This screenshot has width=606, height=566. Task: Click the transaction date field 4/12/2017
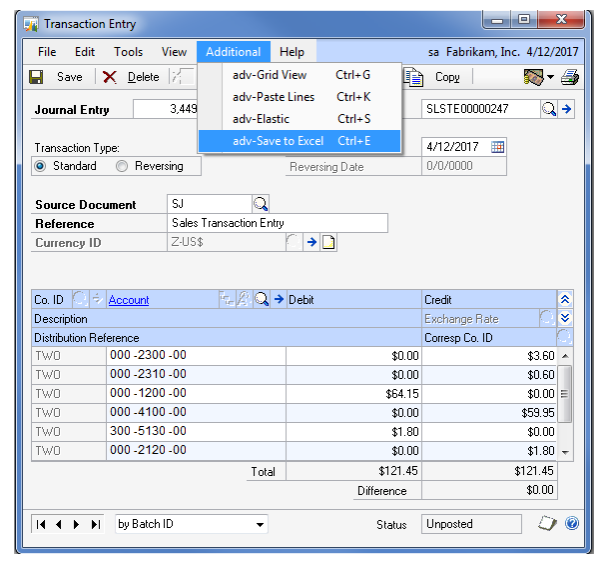coord(456,147)
